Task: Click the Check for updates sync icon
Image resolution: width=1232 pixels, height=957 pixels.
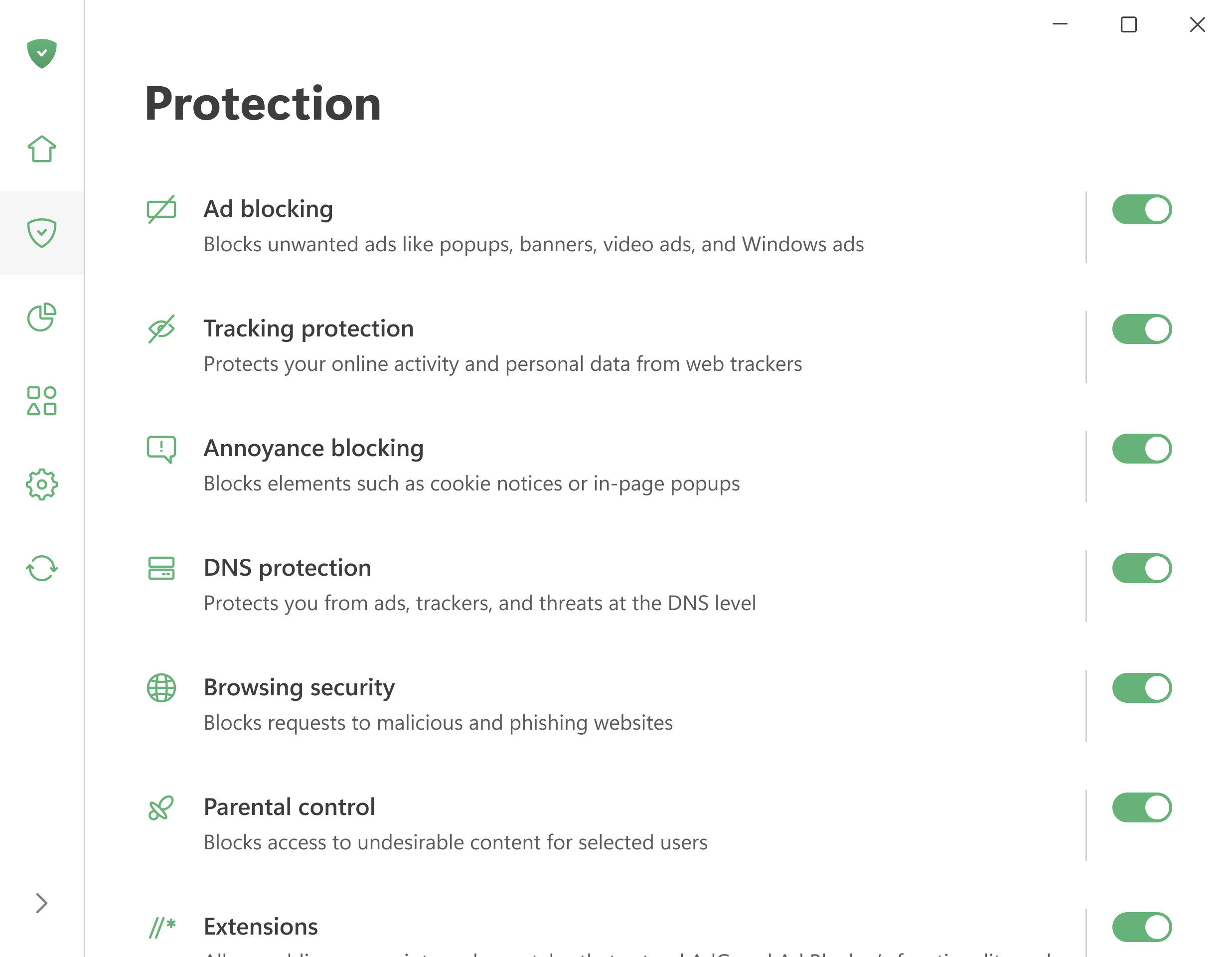Action: [42, 568]
